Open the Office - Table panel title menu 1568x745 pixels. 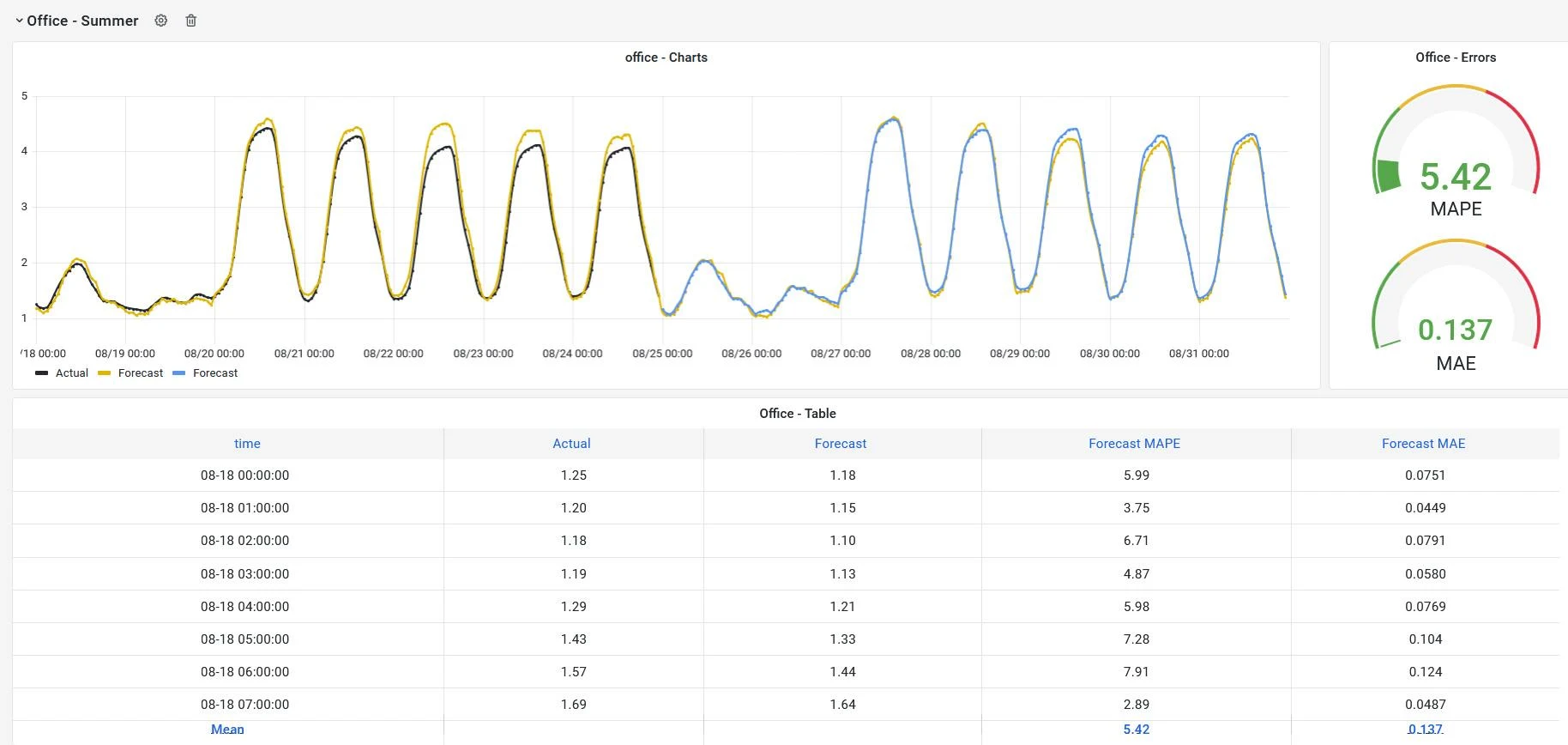click(798, 414)
